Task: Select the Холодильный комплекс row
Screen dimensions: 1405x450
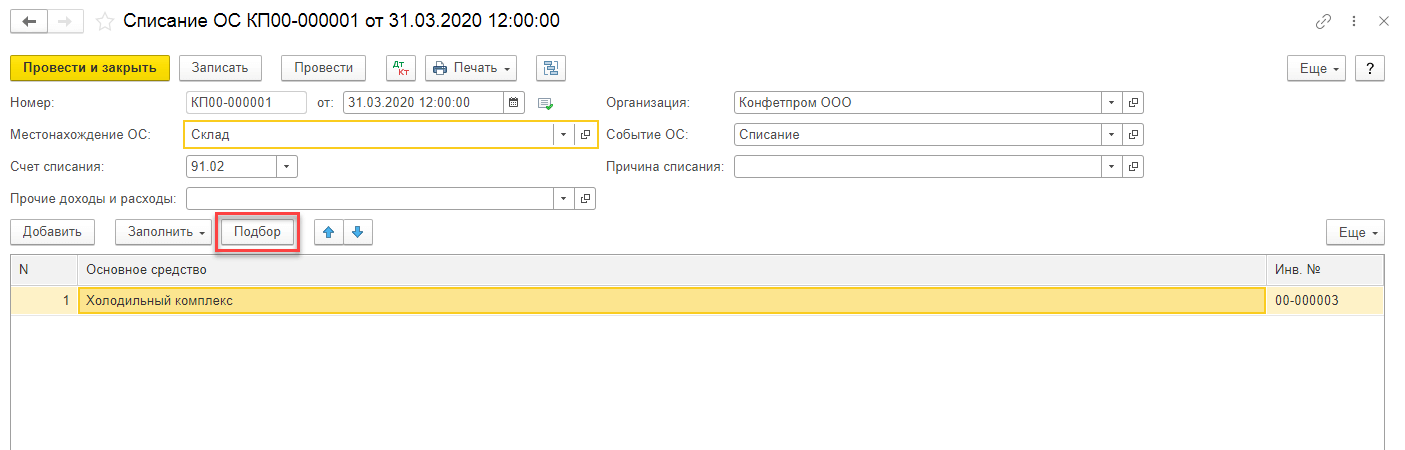Action: (670, 300)
